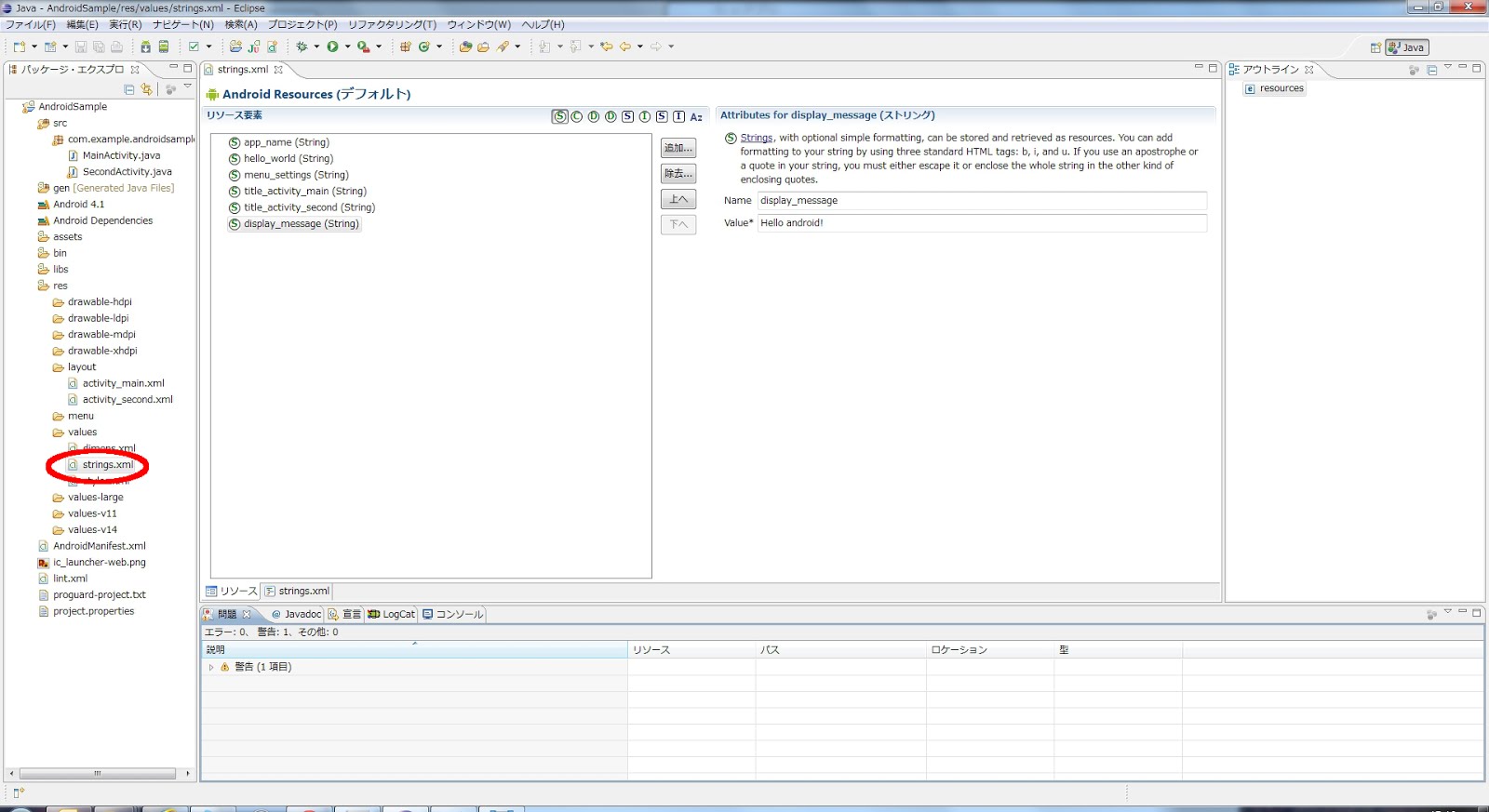Click Collapse All icon in Outline panel
Image resolution: width=1489 pixels, height=812 pixels.
coord(1432,70)
